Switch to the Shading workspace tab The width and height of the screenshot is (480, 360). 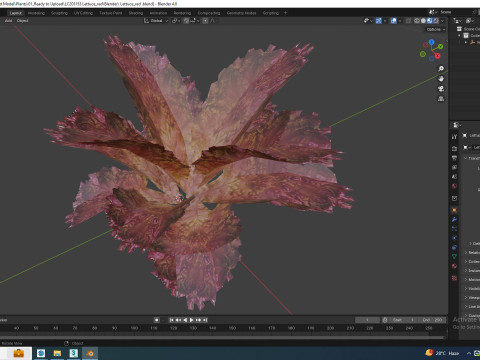136,13
